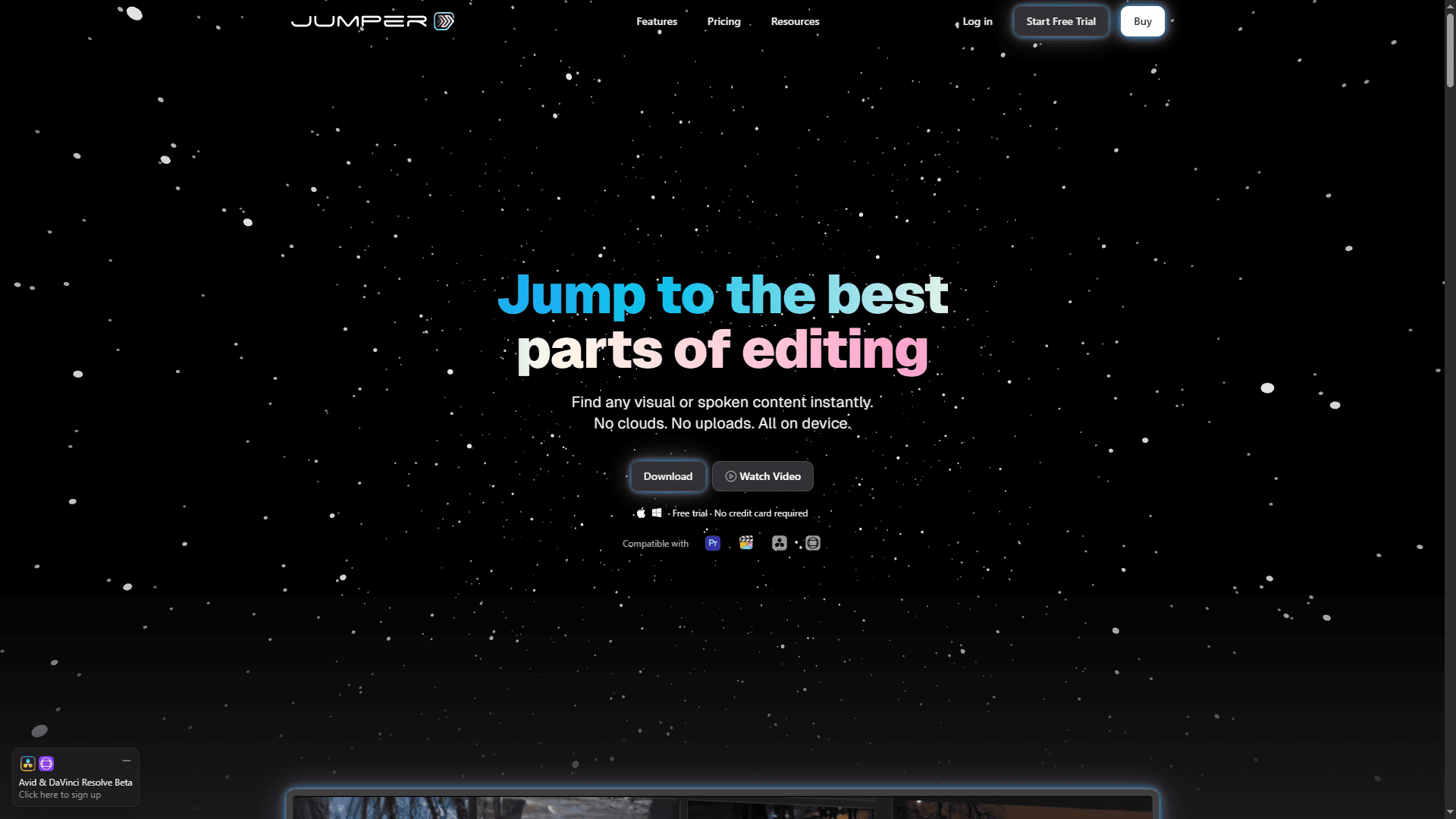
Task: Click the 'Free trial · No credit card required' text
Action: pyautogui.click(x=740, y=513)
